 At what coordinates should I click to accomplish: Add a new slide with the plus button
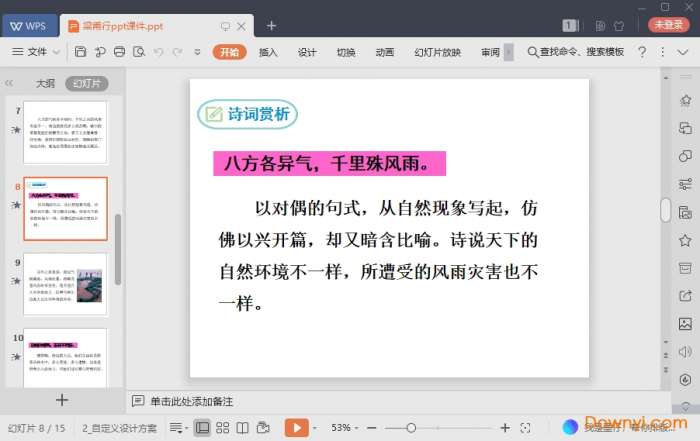pyautogui.click(x=62, y=400)
